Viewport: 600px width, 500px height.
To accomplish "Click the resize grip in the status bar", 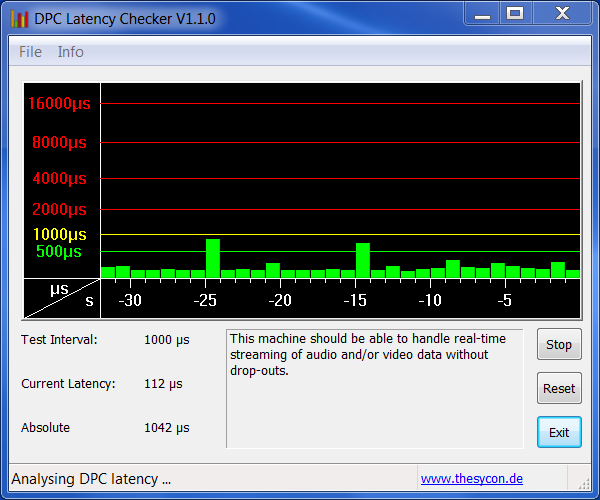I will [x=584, y=484].
